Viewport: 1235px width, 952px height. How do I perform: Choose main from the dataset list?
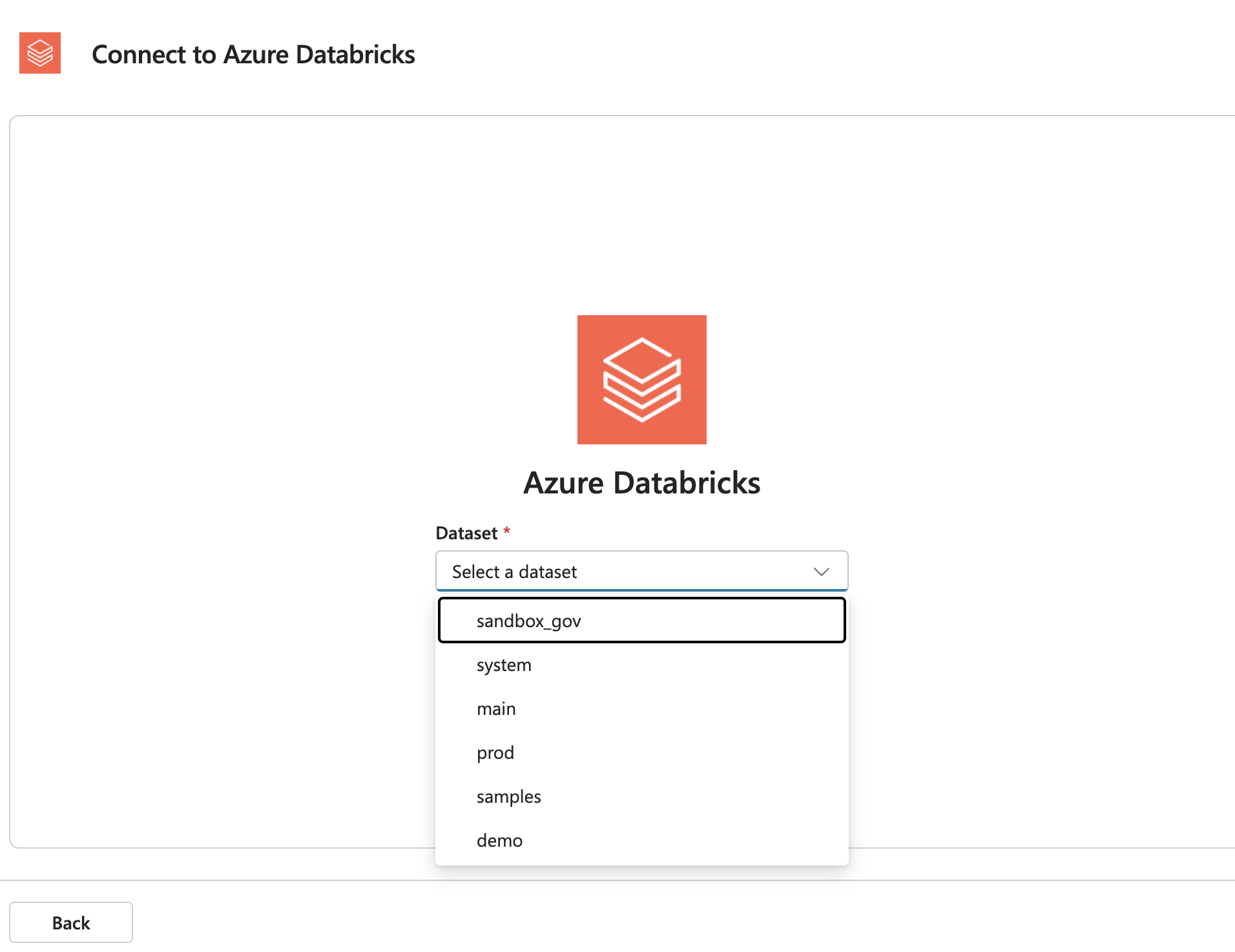641,709
